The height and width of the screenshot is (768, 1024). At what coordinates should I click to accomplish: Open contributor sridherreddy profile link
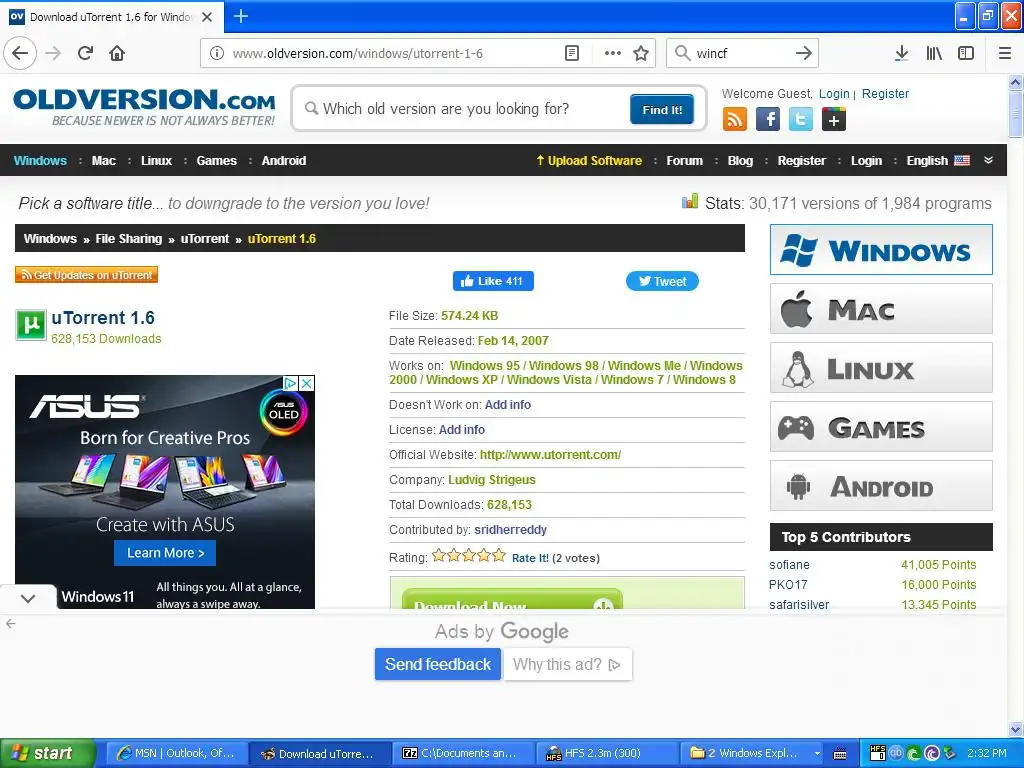coord(510,530)
